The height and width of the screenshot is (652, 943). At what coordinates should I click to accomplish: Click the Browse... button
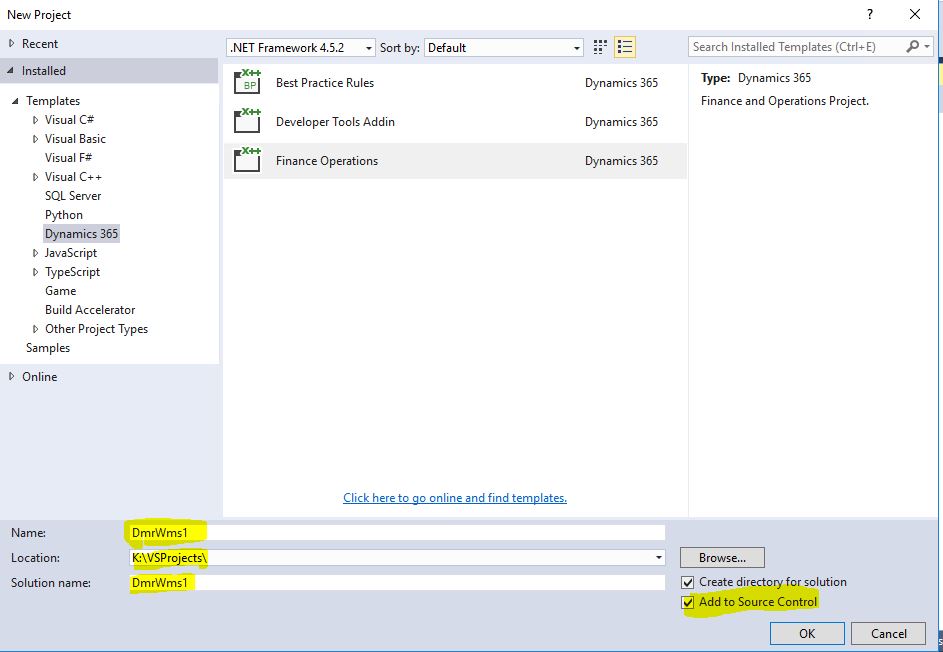click(x=722, y=558)
